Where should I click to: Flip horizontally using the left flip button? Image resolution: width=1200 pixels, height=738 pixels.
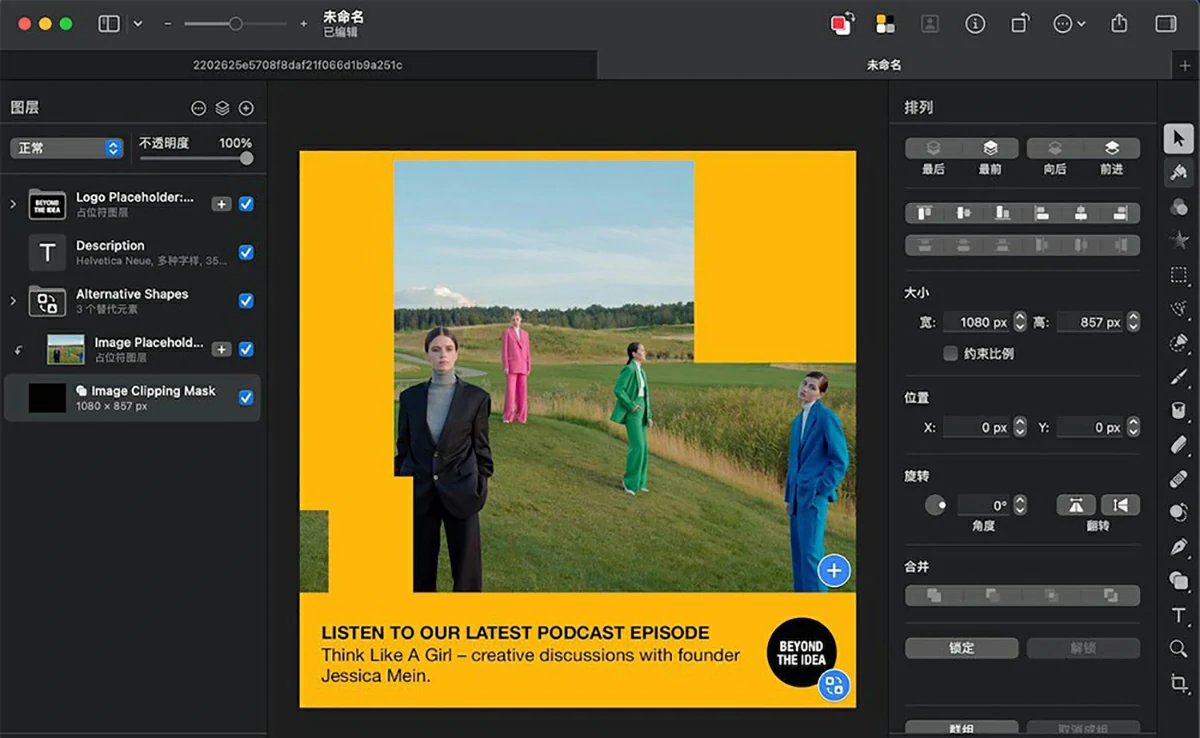(1076, 505)
